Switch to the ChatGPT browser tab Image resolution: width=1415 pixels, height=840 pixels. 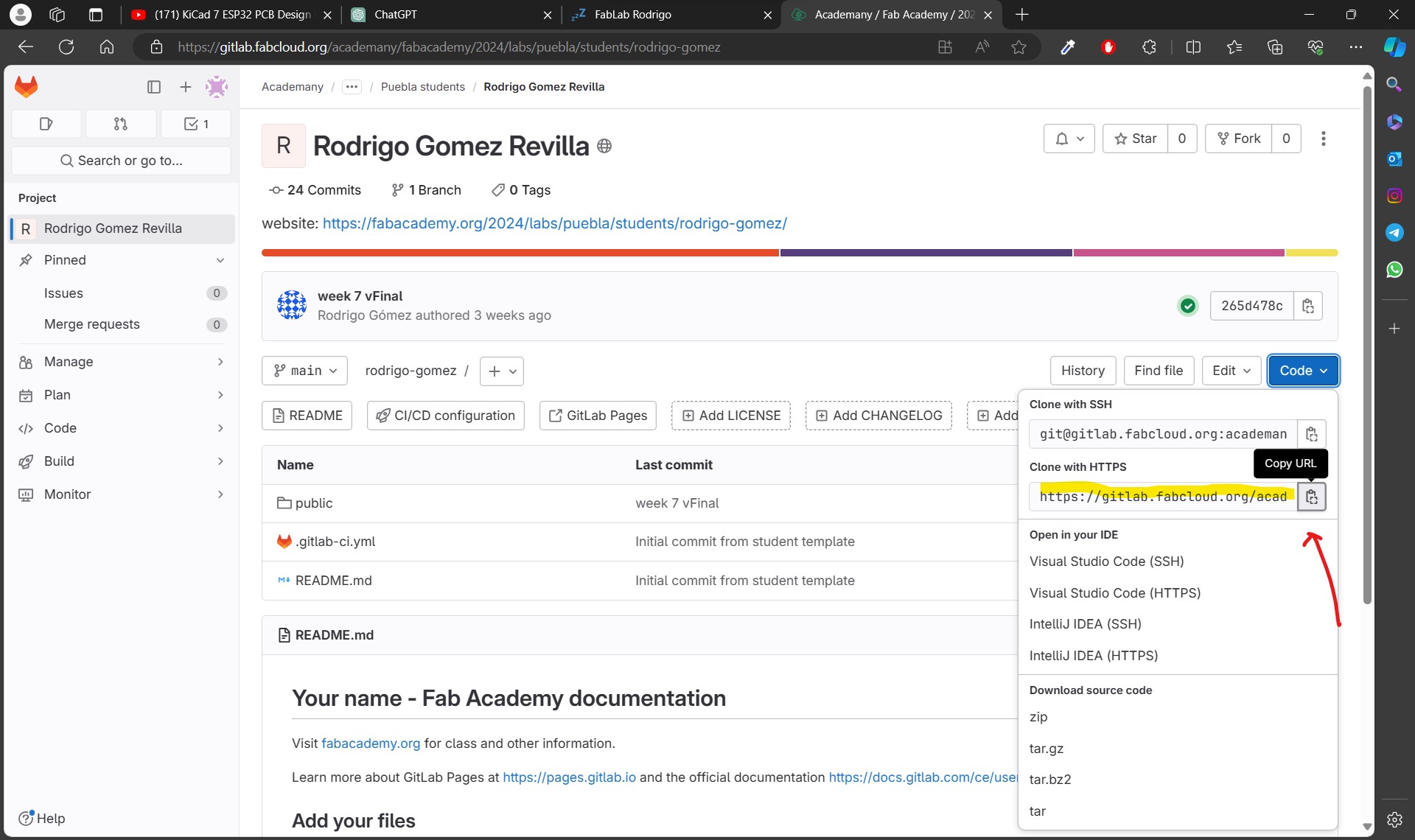451,15
